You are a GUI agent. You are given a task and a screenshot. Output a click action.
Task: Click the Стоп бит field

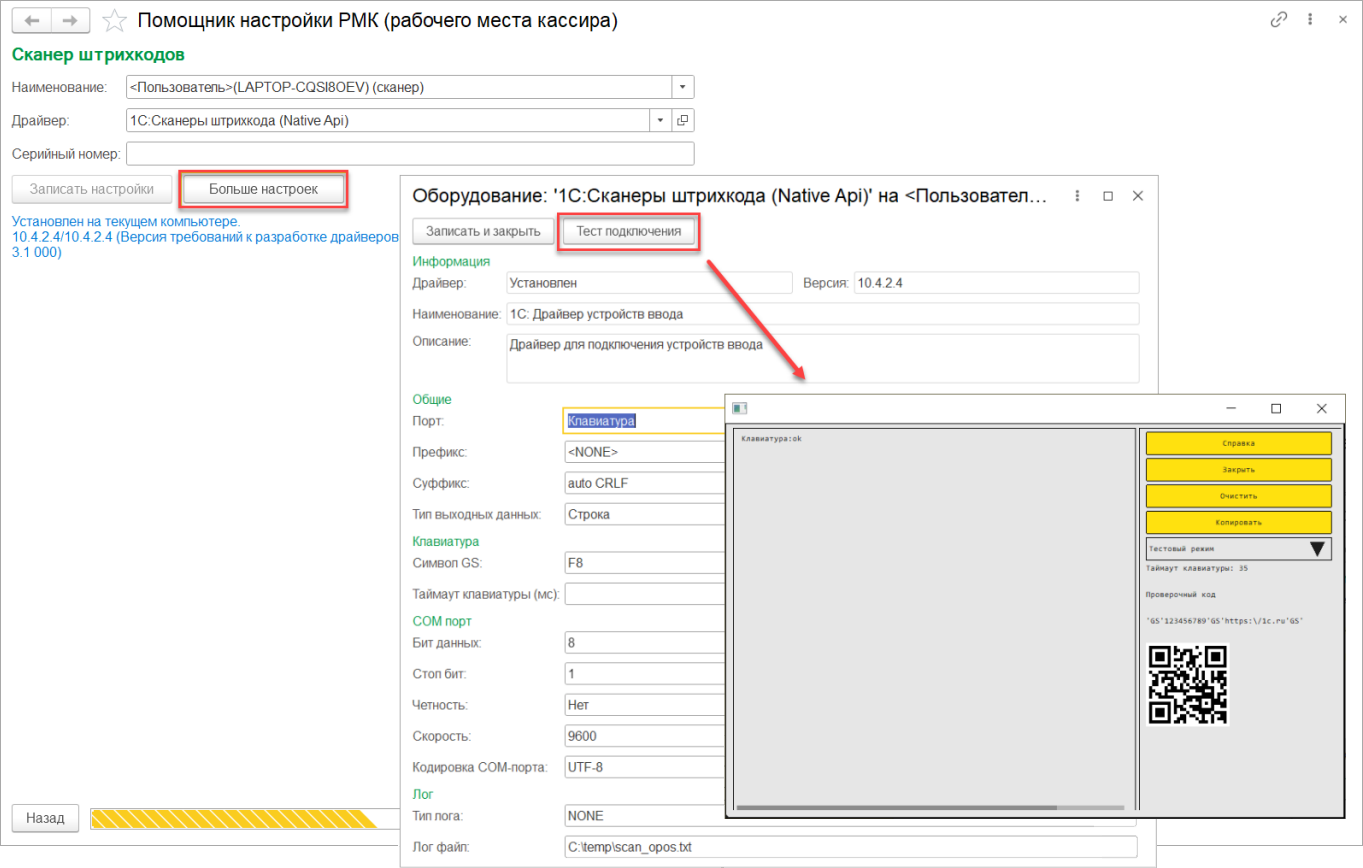[644, 673]
